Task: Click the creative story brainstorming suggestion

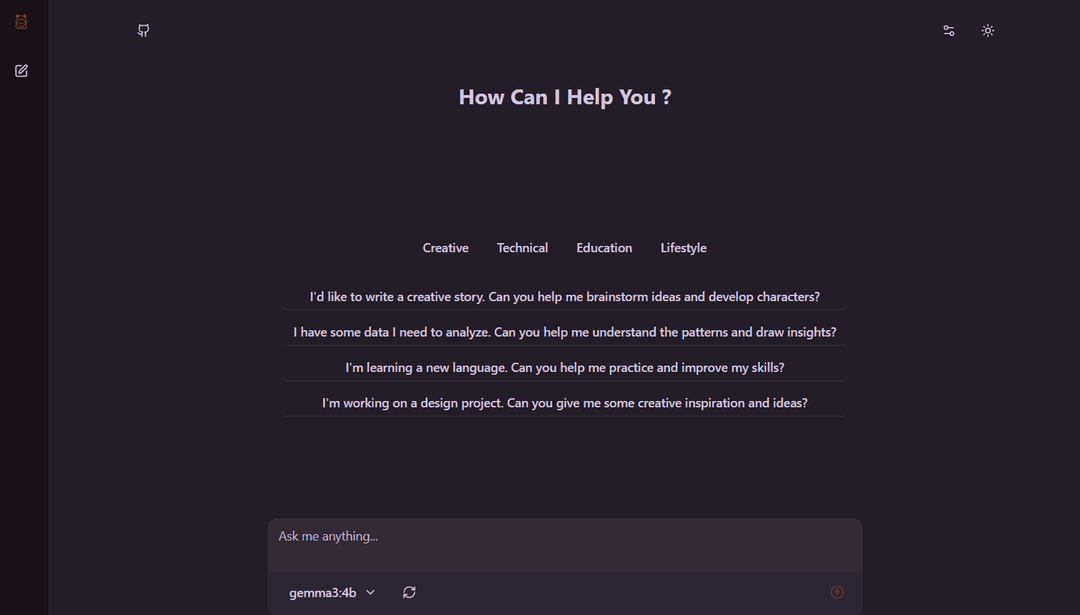Action: tap(564, 296)
